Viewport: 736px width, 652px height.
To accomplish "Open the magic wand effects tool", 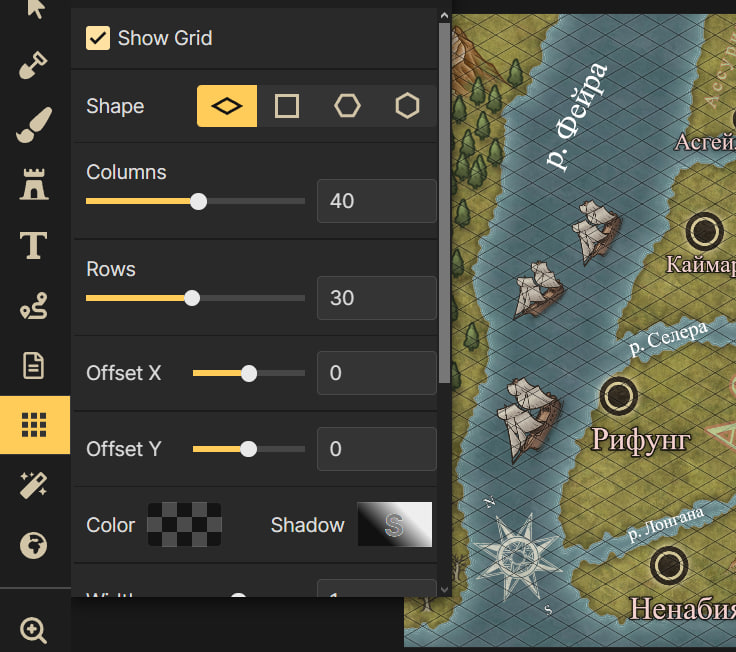I will [34, 485].
